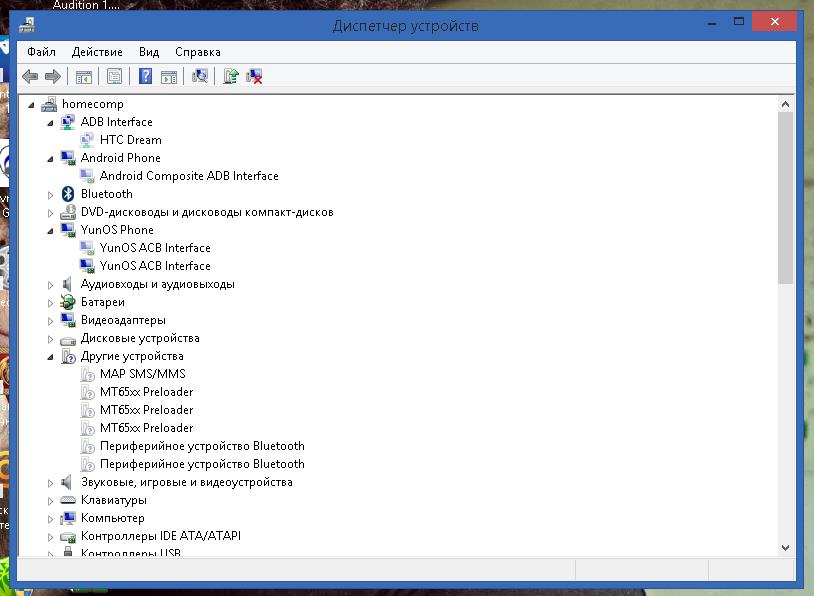This screenshot has width=814, height=596.
Task: Scan for hardware changes toolbar icon
Action: pos(200,77)
